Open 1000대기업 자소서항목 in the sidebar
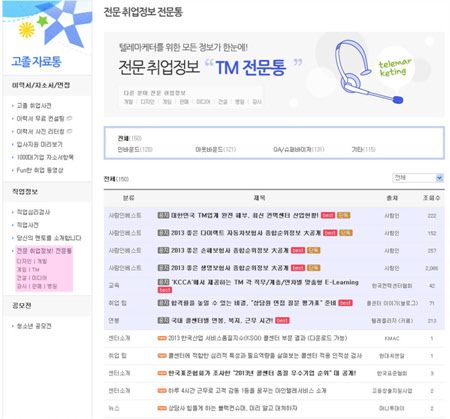Screen dimensions: 450x419 click(45, 157)
